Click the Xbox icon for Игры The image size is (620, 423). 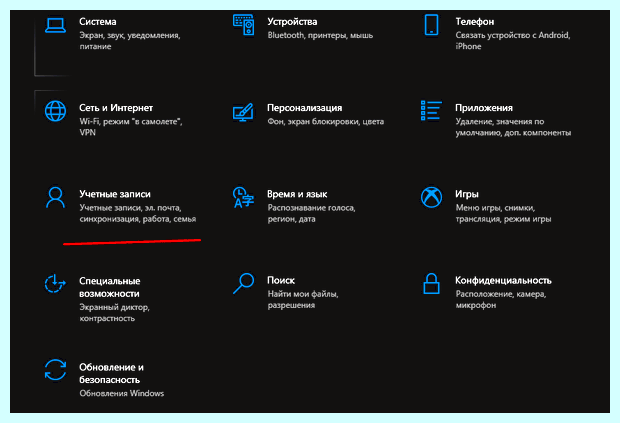(x=431, y=197)
